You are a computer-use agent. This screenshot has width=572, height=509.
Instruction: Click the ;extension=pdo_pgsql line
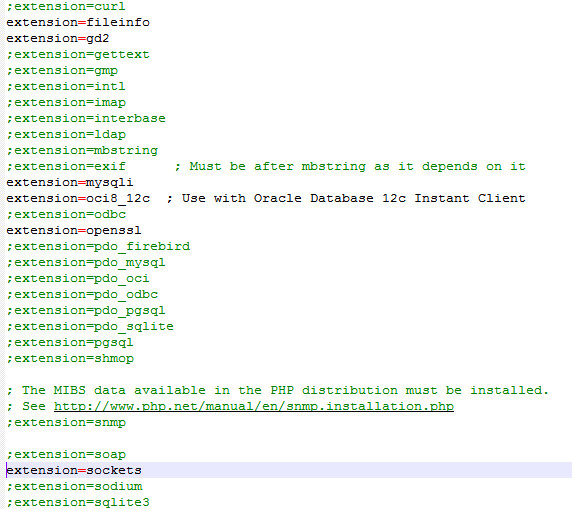tap(86, 311)
